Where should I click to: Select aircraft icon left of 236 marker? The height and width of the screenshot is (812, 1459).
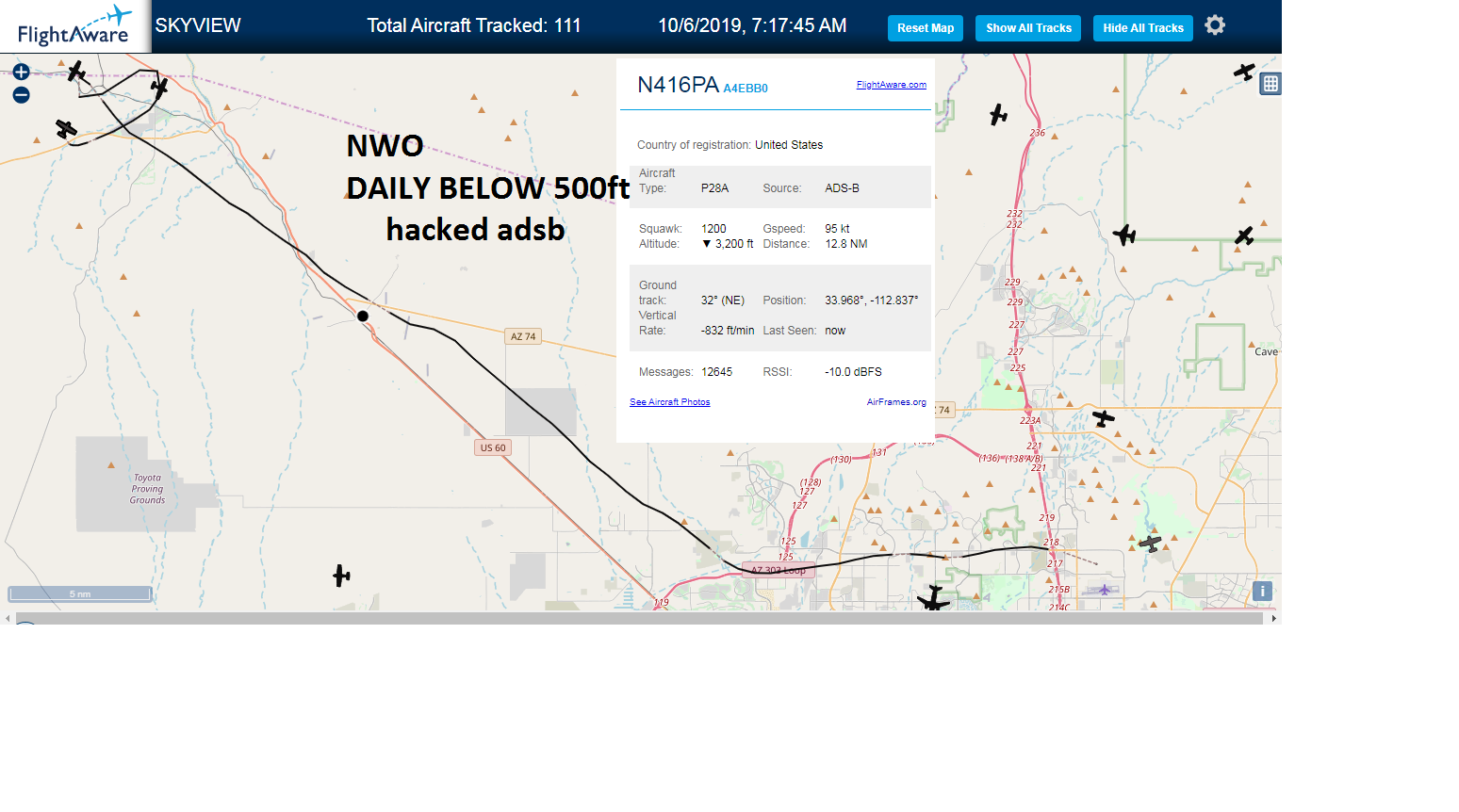[999, 115]
